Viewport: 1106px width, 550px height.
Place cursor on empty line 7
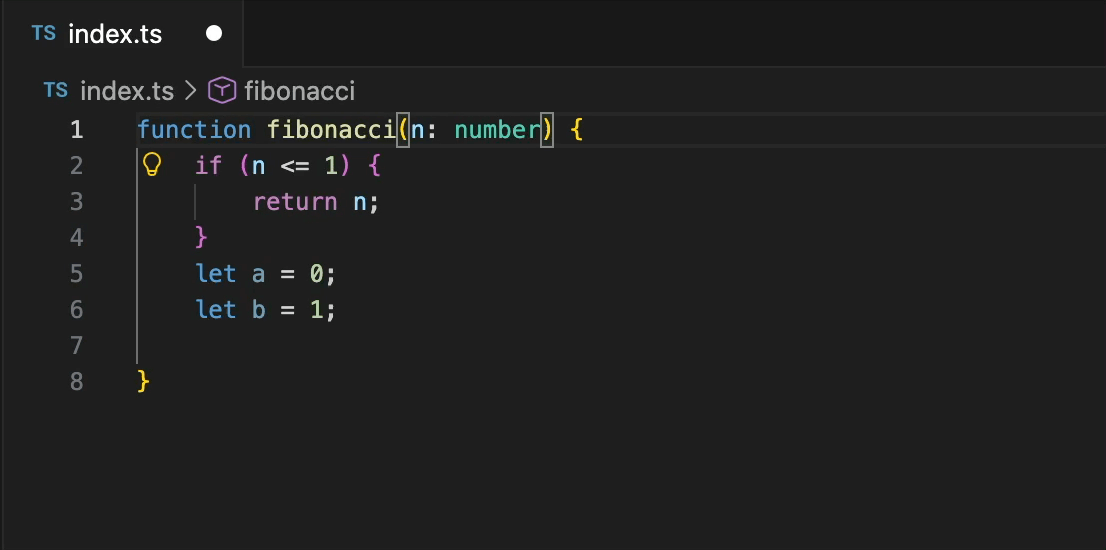[621, 346]
